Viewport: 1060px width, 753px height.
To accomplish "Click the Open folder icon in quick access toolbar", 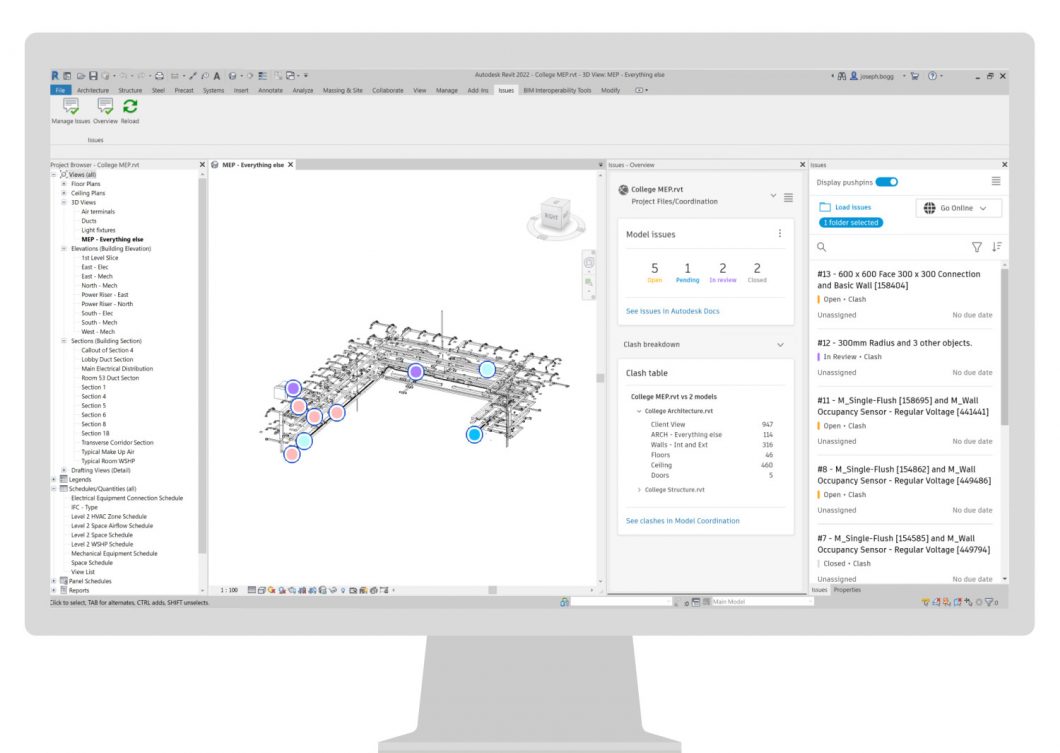I will click(81, 76).
